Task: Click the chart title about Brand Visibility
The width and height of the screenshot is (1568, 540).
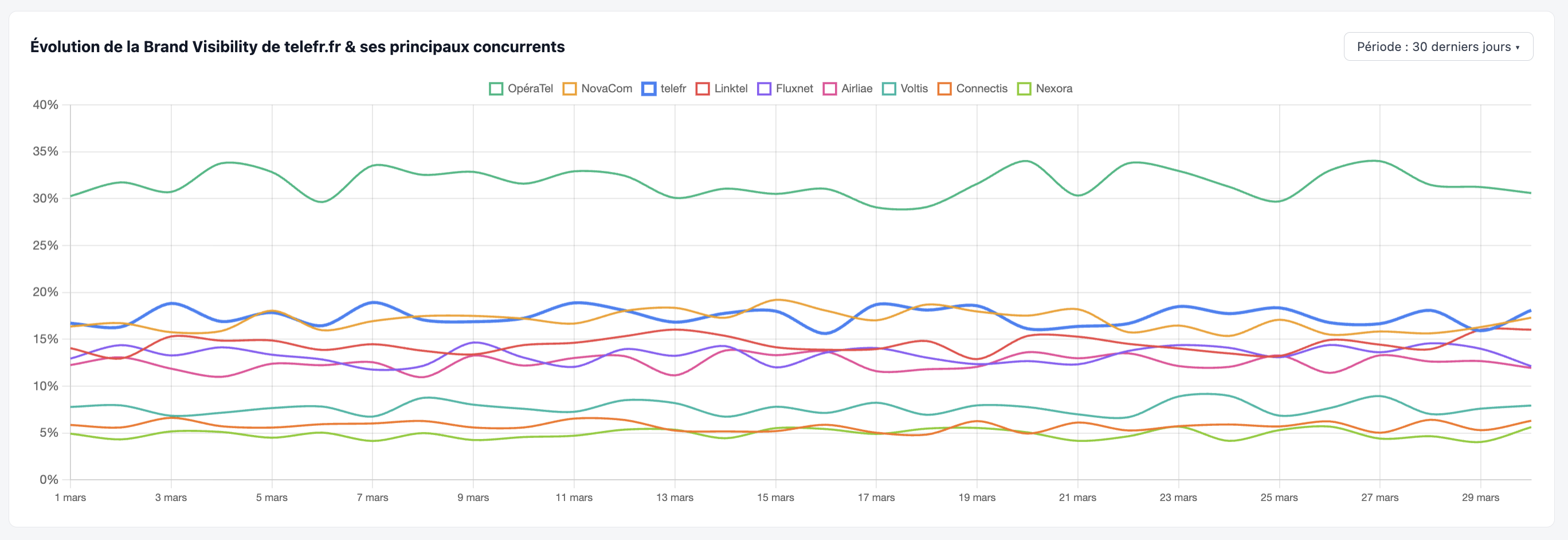Action: pyautogui.click(x=297, y=47)
